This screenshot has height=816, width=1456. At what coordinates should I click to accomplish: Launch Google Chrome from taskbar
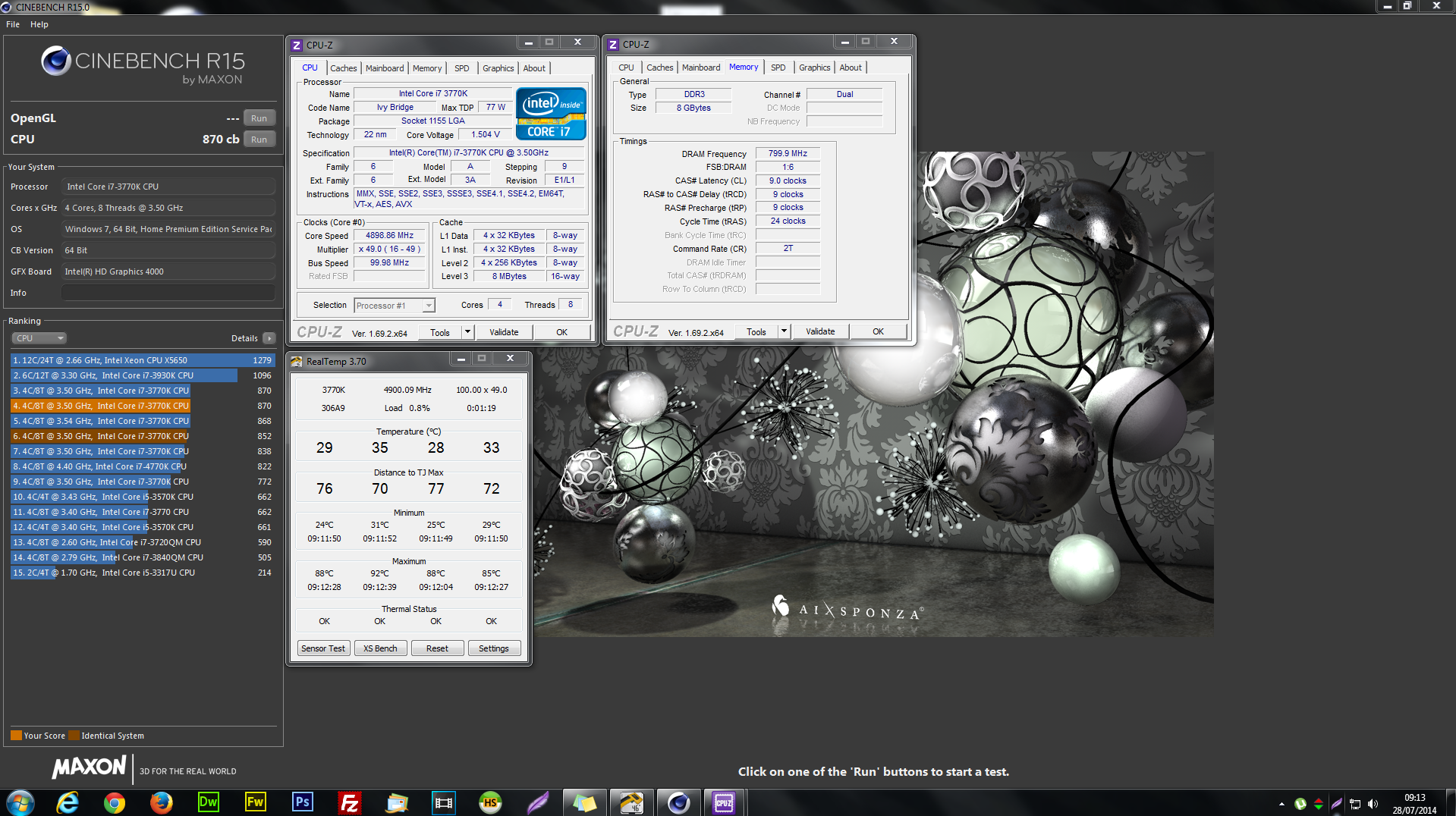coord(115,802)
